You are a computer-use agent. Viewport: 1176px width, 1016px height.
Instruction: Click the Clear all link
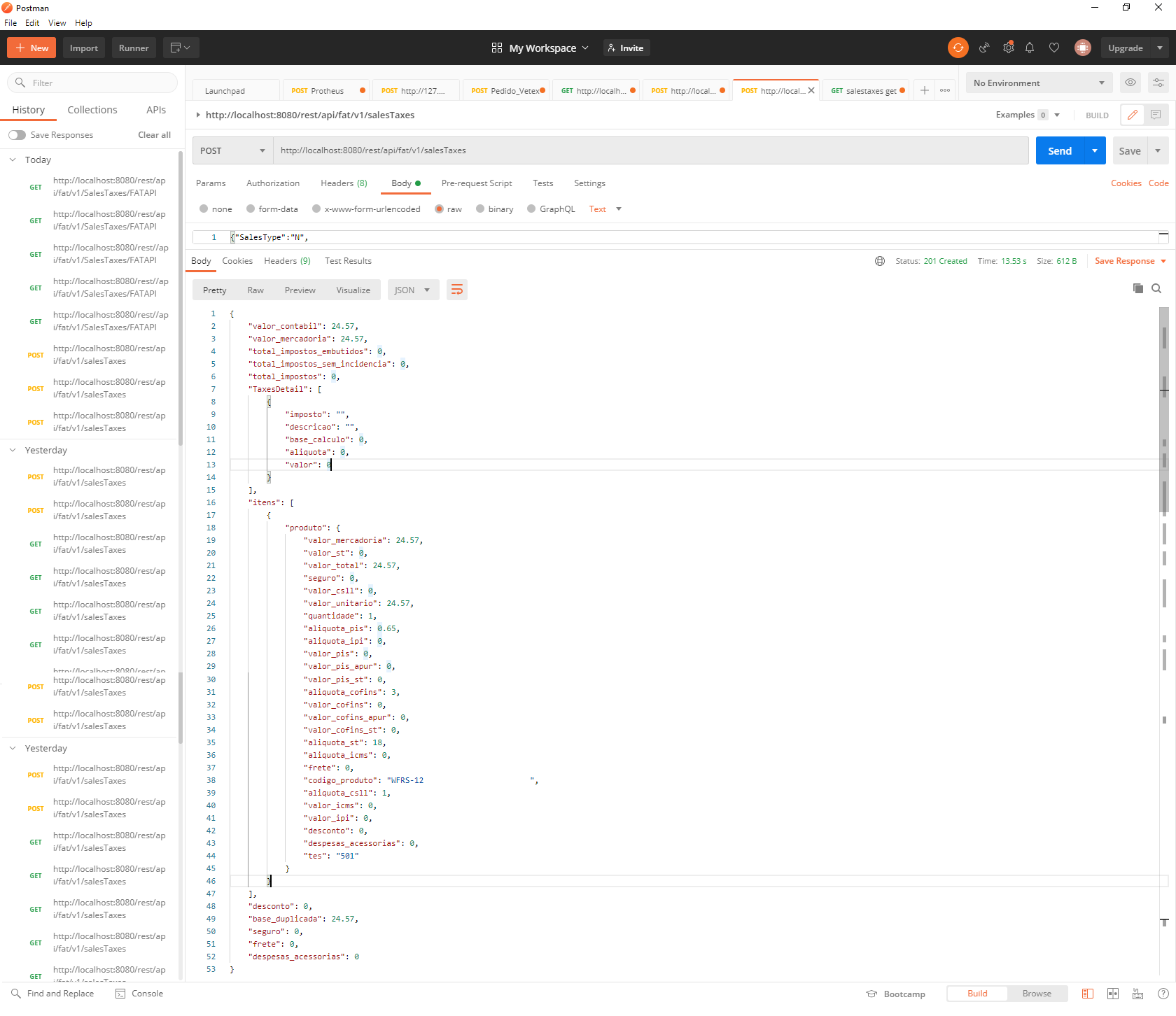(154, 135)
